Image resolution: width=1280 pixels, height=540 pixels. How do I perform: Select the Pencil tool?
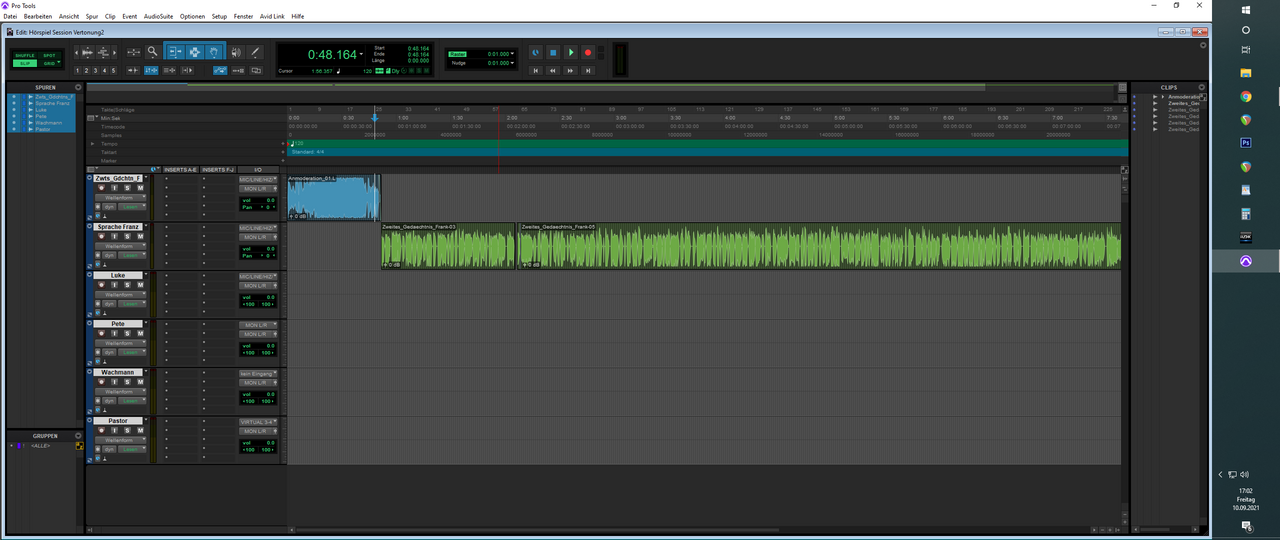coord(255,52)
